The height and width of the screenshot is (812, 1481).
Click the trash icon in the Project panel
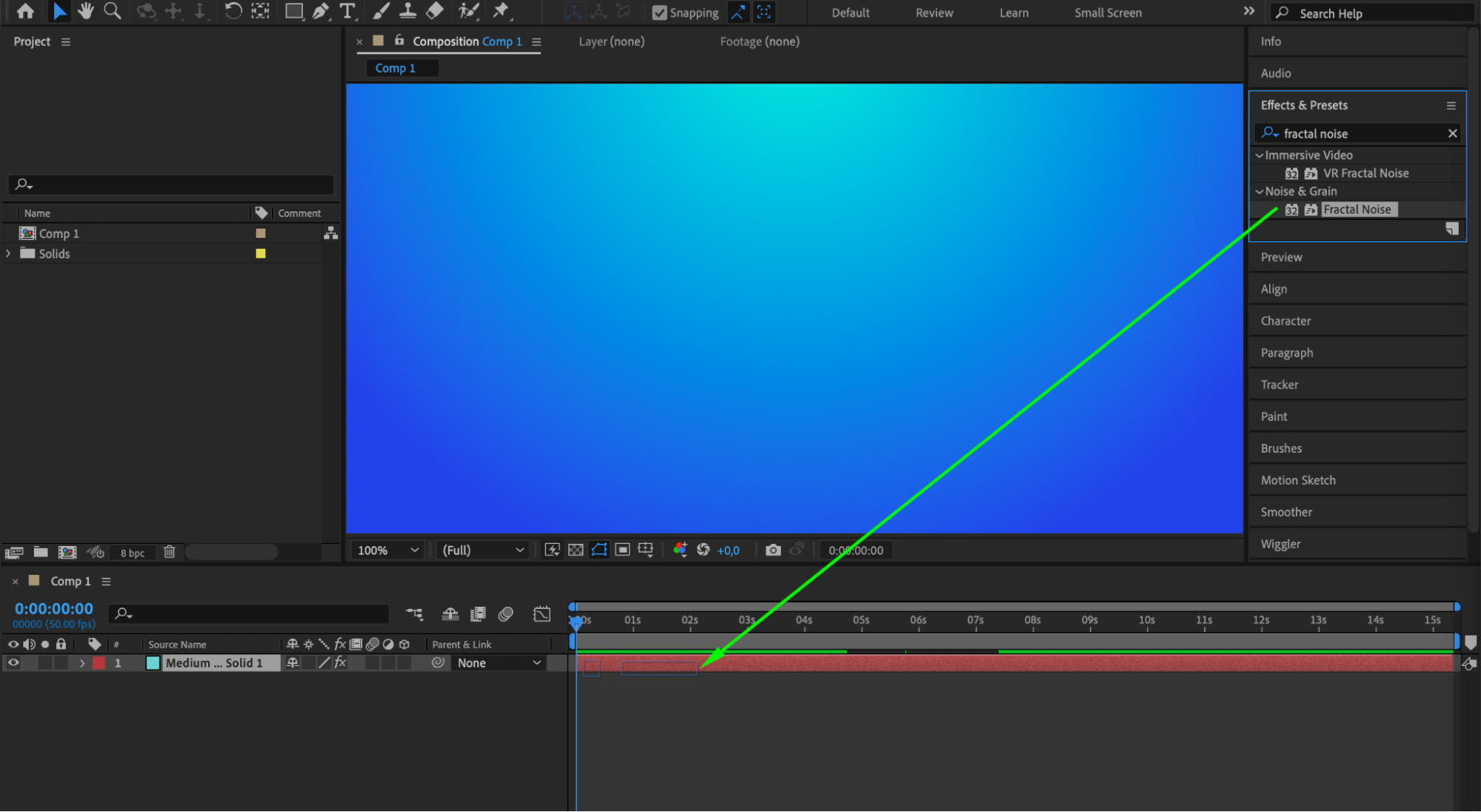(169, 552)
